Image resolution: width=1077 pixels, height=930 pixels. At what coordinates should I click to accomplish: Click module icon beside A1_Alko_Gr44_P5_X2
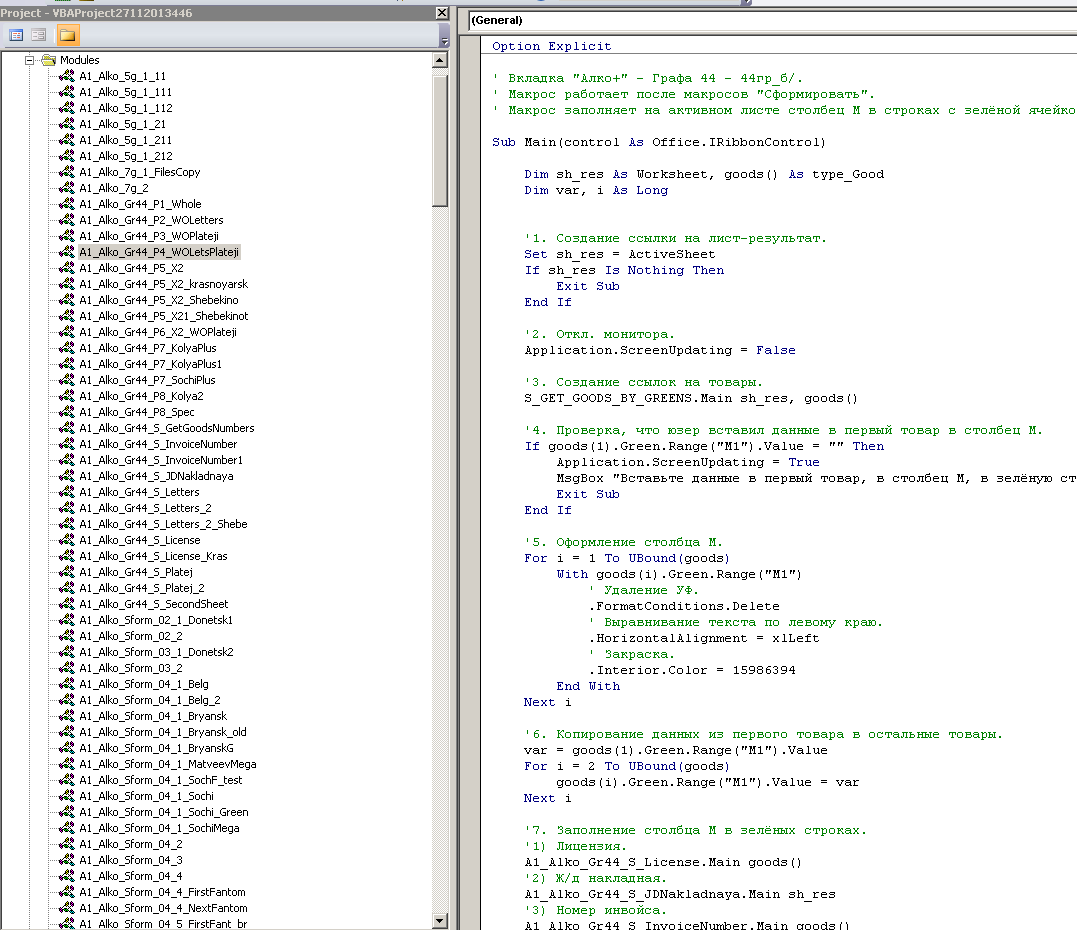click(68, 268)
